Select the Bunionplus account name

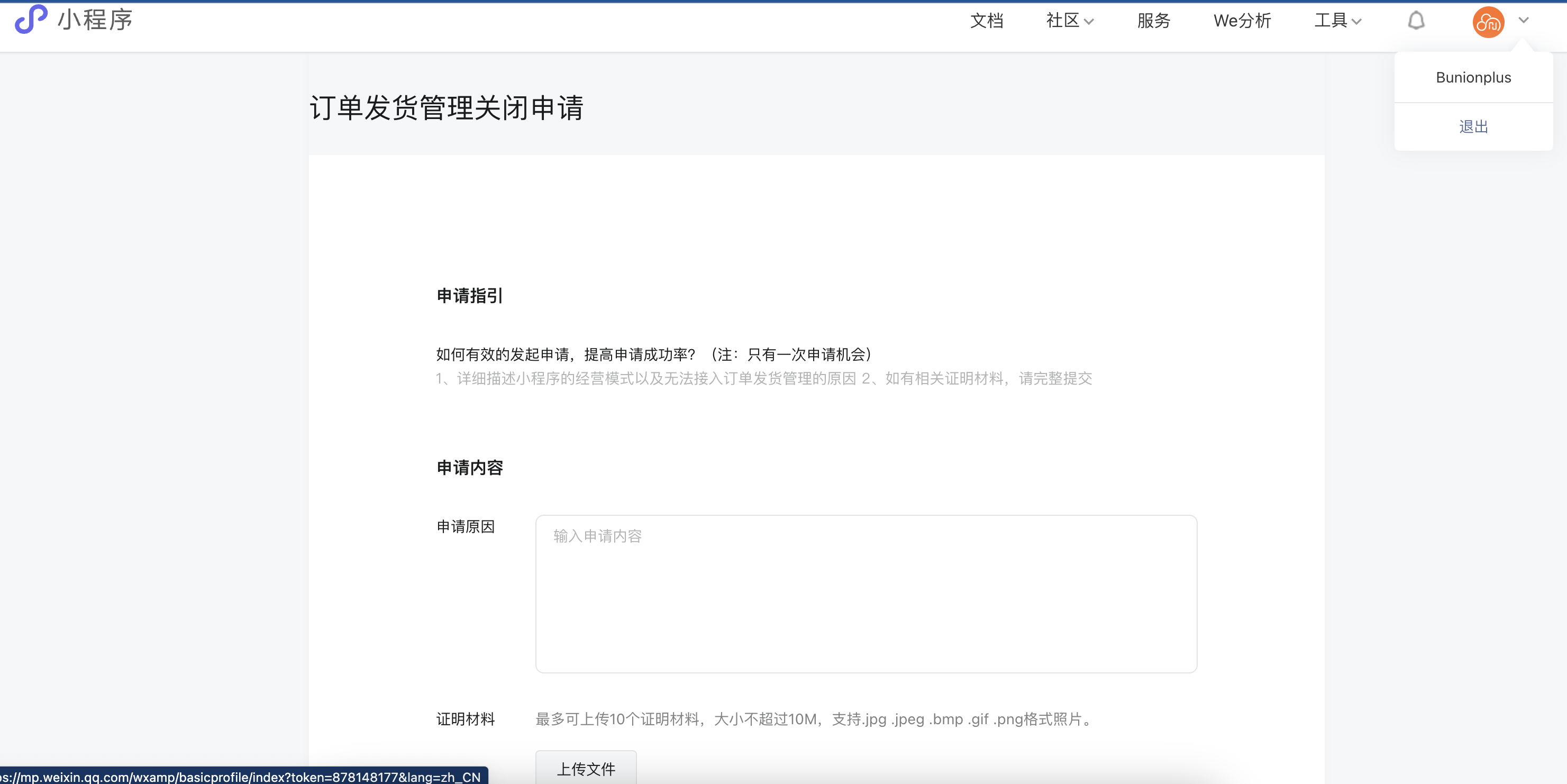[1473, 77]
